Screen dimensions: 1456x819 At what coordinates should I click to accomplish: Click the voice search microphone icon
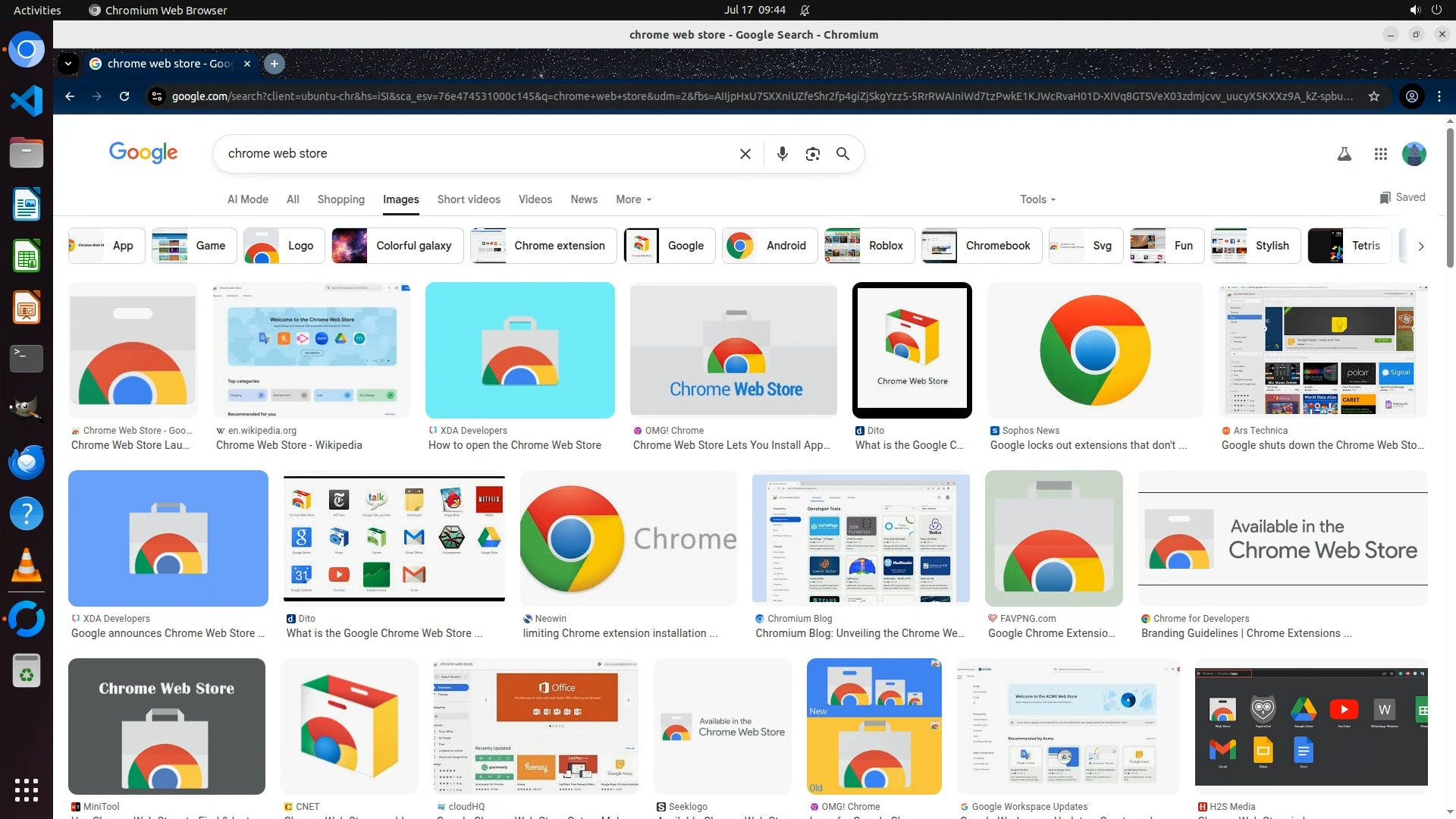[782, 154]
